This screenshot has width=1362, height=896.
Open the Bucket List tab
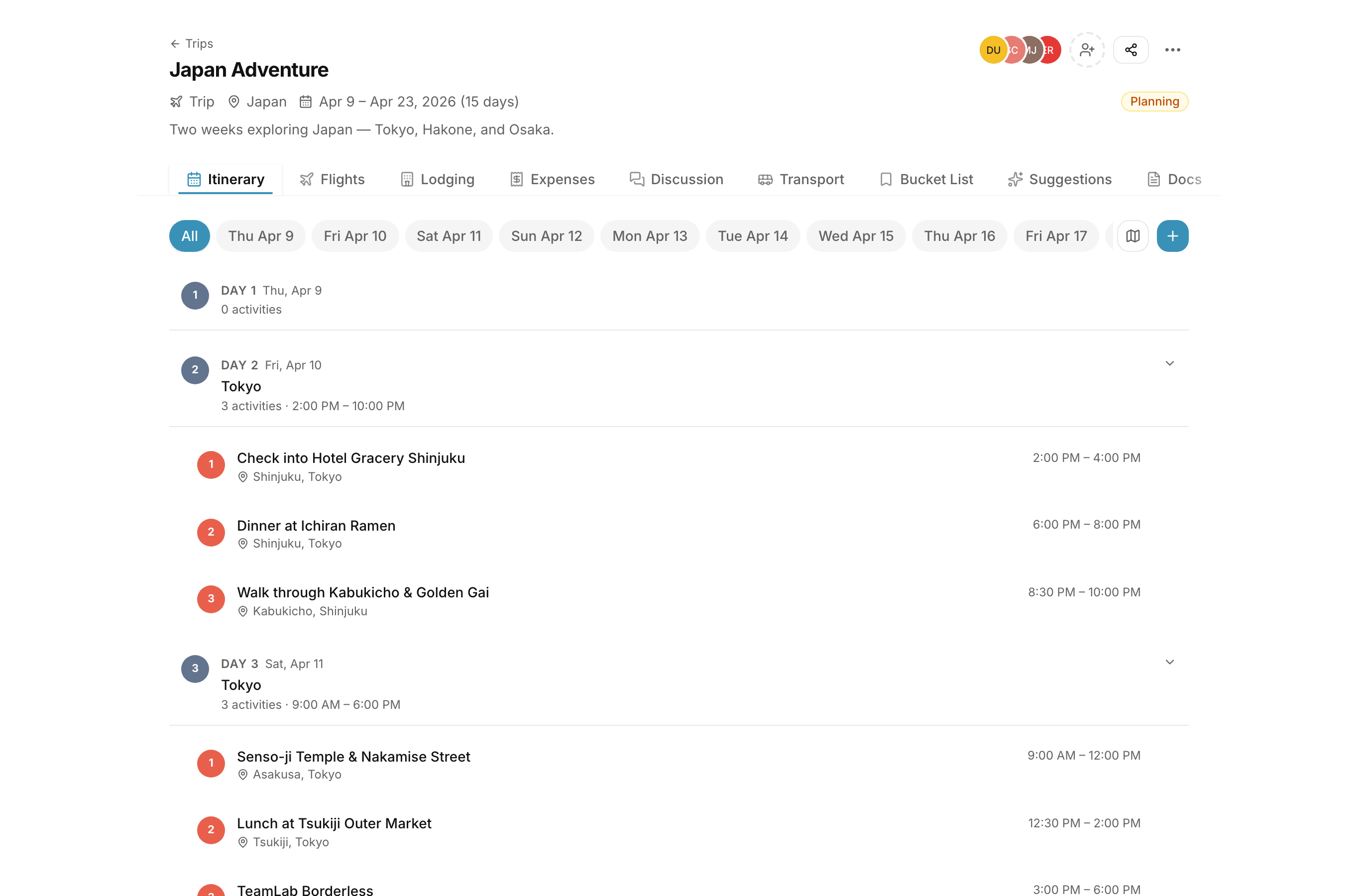point(926,180)
